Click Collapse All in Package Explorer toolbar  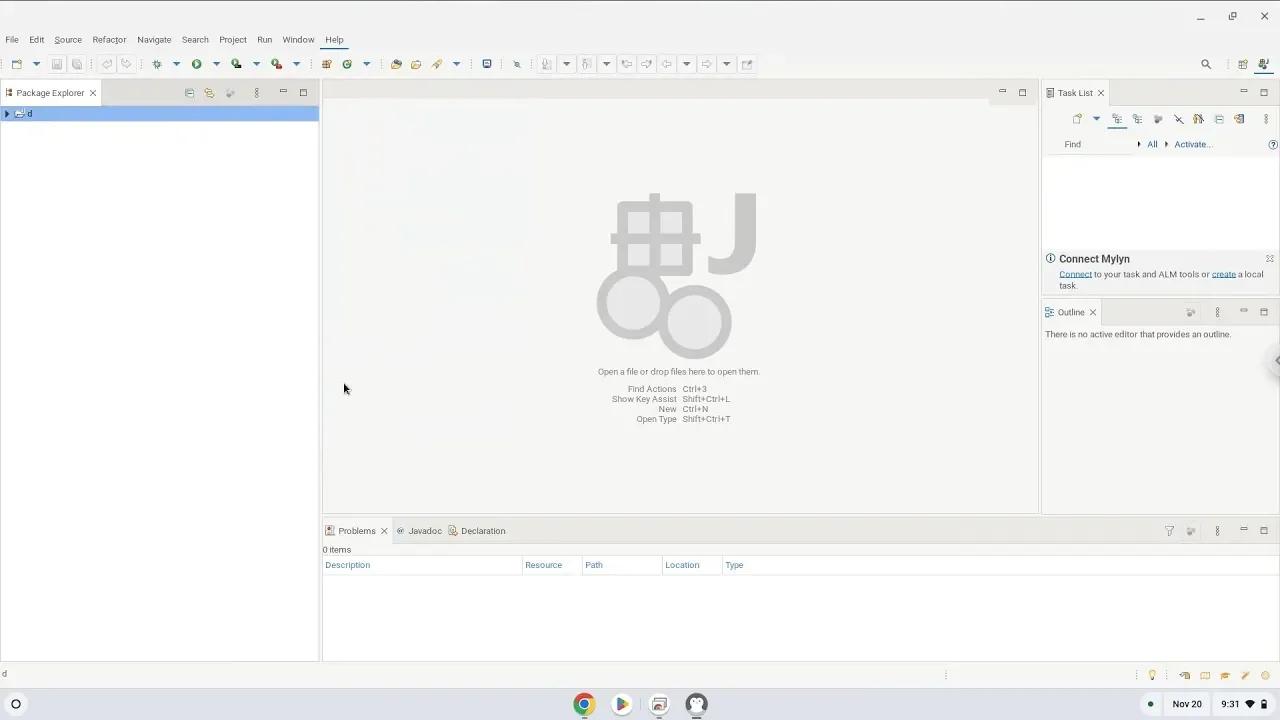(x=190, y=92)
